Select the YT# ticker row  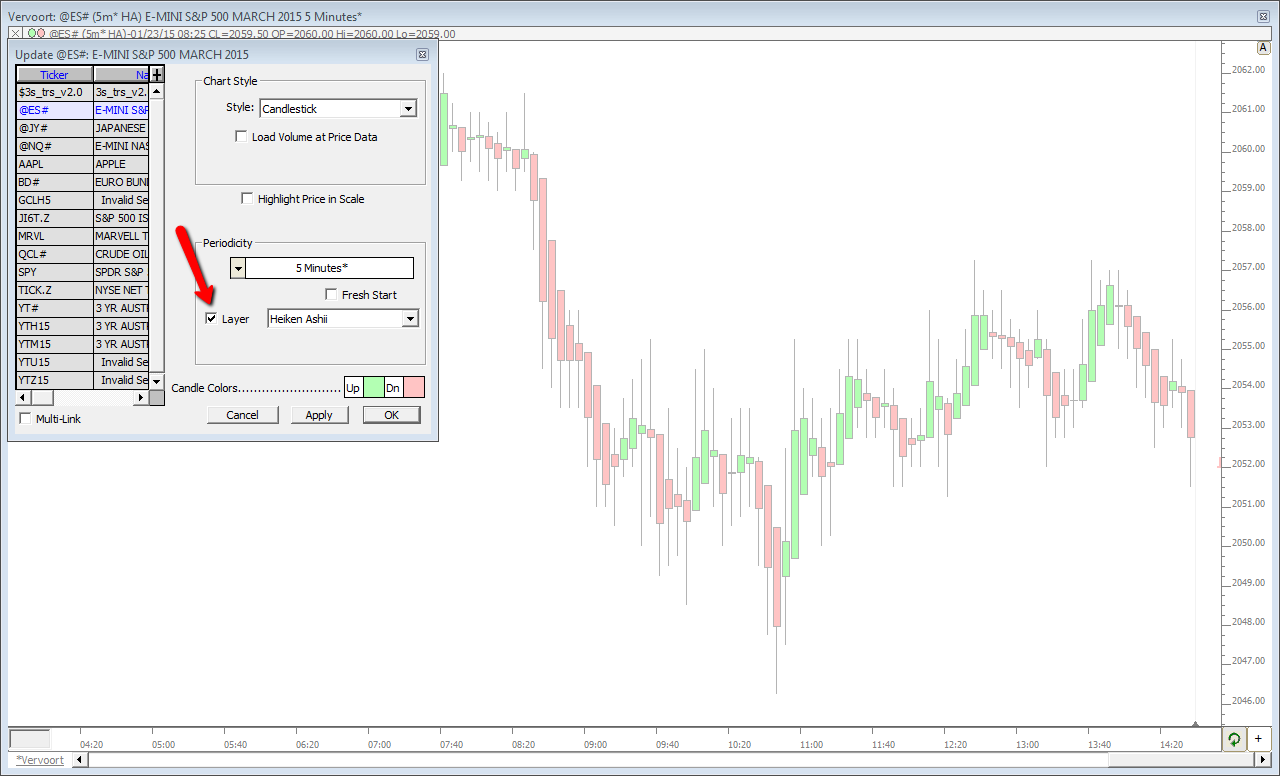[x=83, y=308]
